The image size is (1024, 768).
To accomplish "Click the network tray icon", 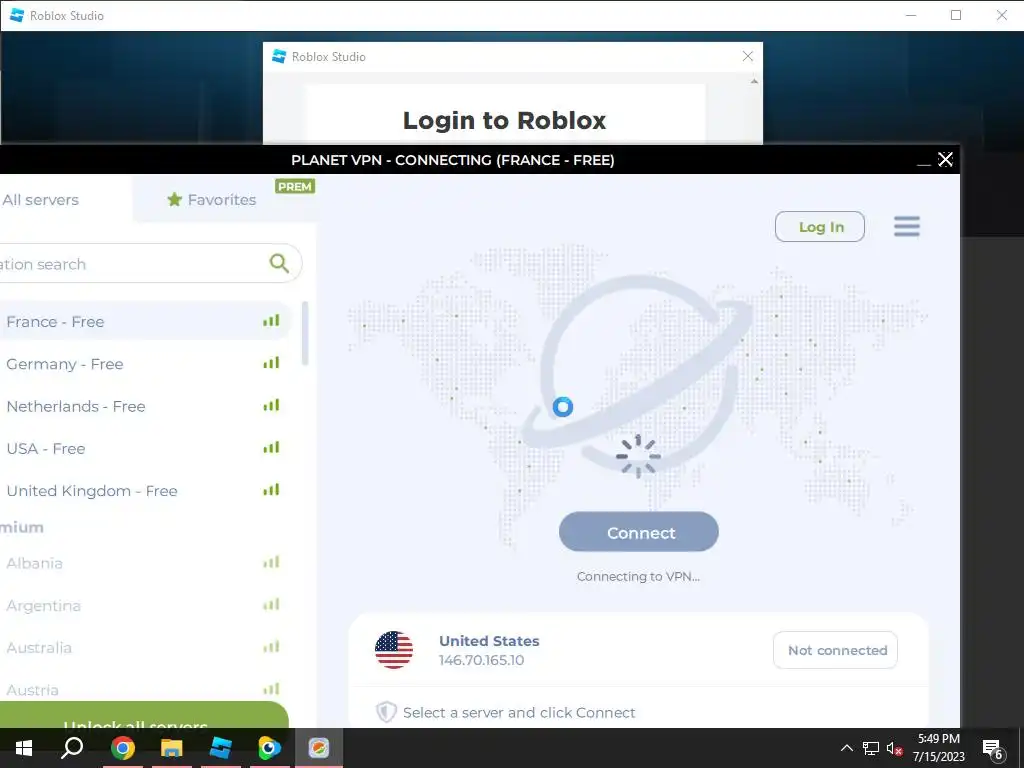I will click(x=871, y=748).
